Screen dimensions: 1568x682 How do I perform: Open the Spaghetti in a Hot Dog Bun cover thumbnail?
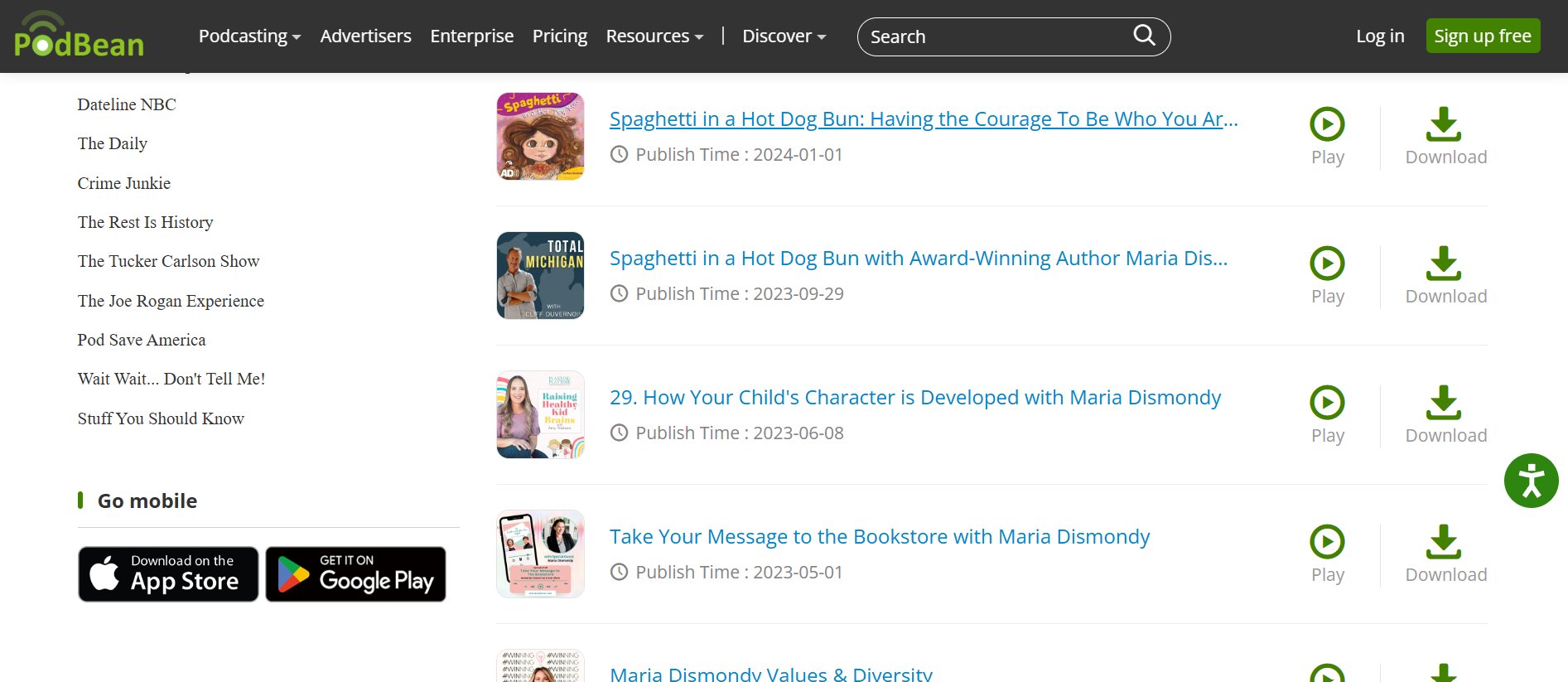tap(540, 136)
